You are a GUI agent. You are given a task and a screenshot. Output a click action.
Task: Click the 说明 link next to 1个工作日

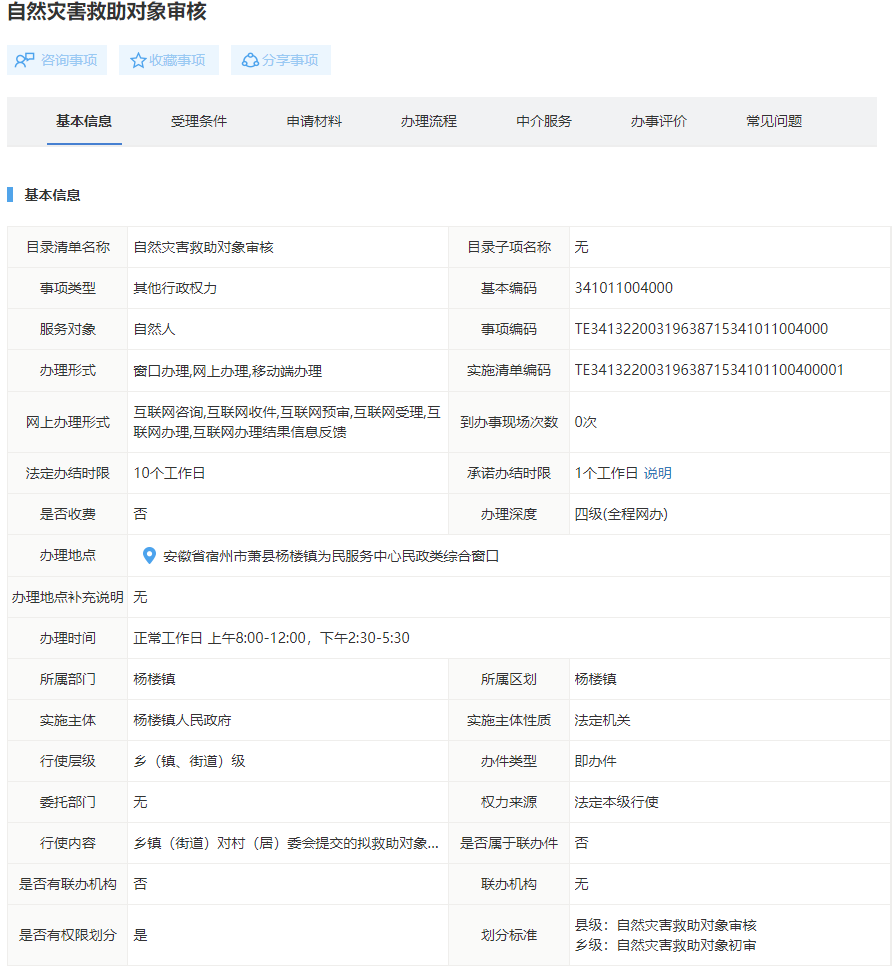[657, 473]
